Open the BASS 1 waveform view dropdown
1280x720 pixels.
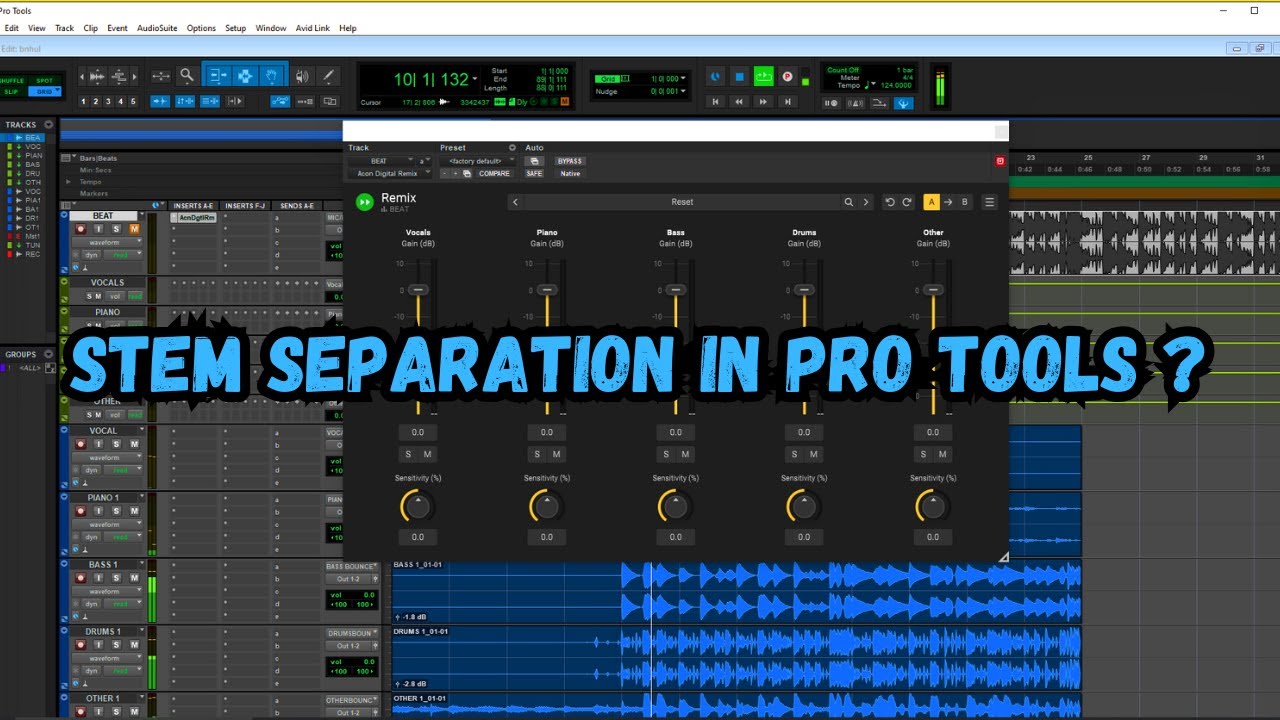[x=107, y=591]
